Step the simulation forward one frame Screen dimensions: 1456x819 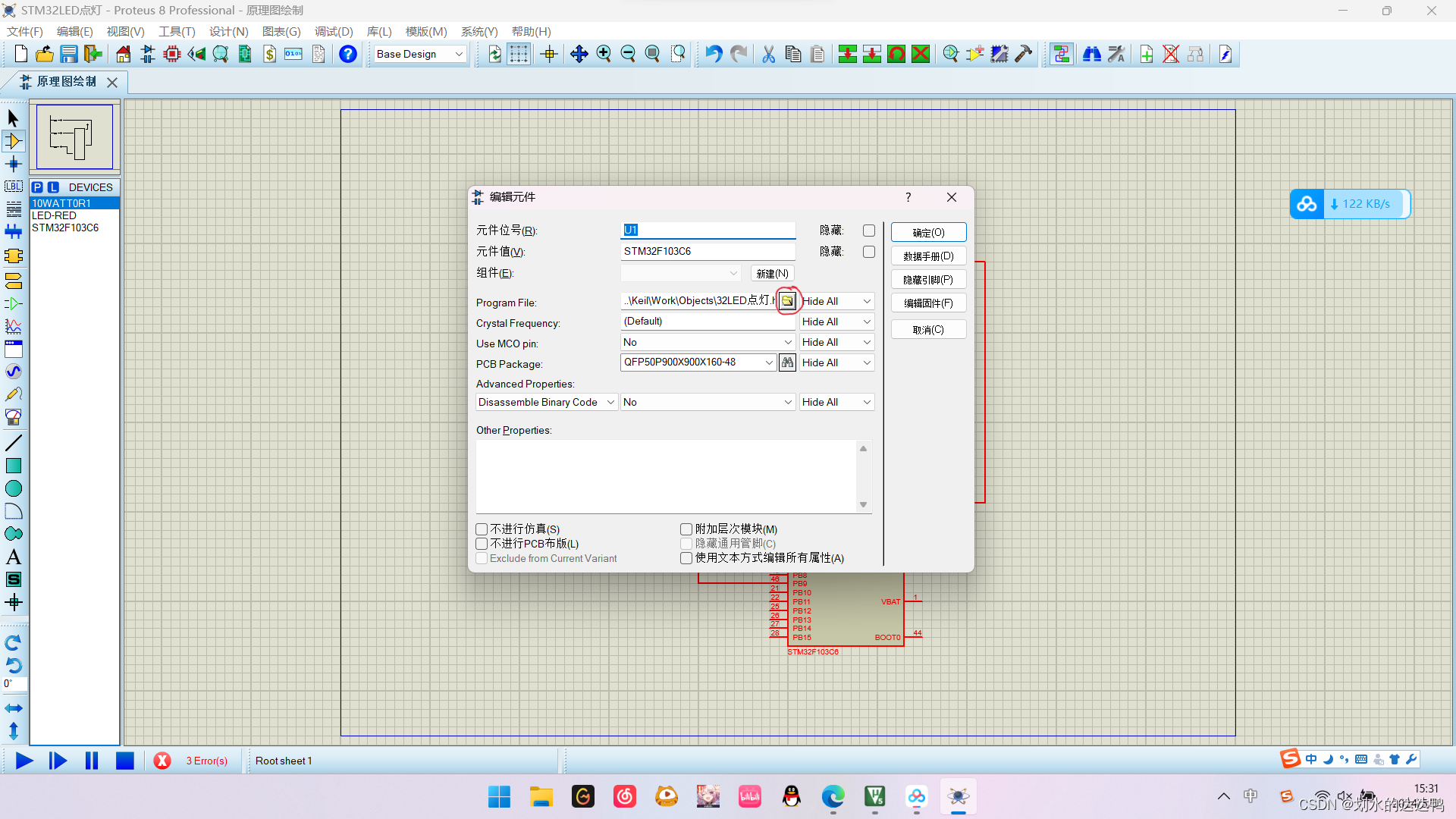[58, 761]
